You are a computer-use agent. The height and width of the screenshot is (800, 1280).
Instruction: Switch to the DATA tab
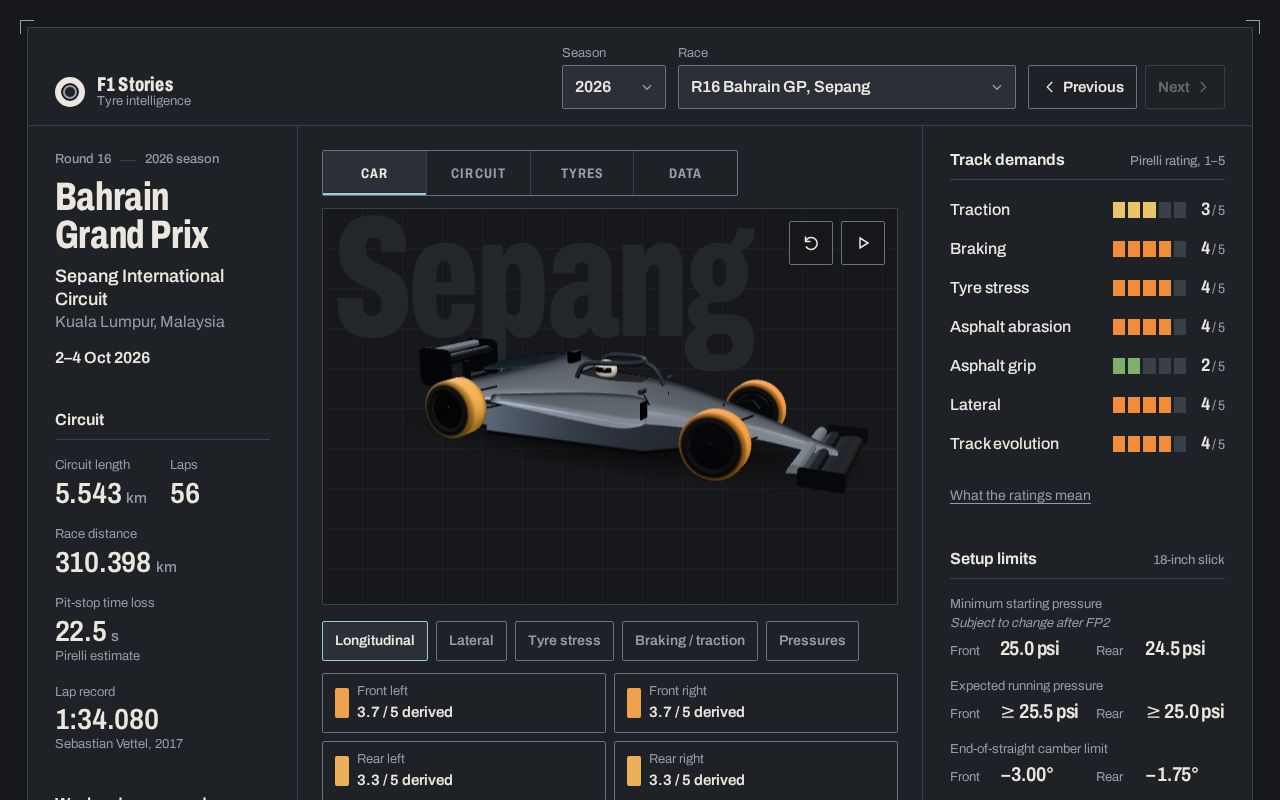coord(685,173)
